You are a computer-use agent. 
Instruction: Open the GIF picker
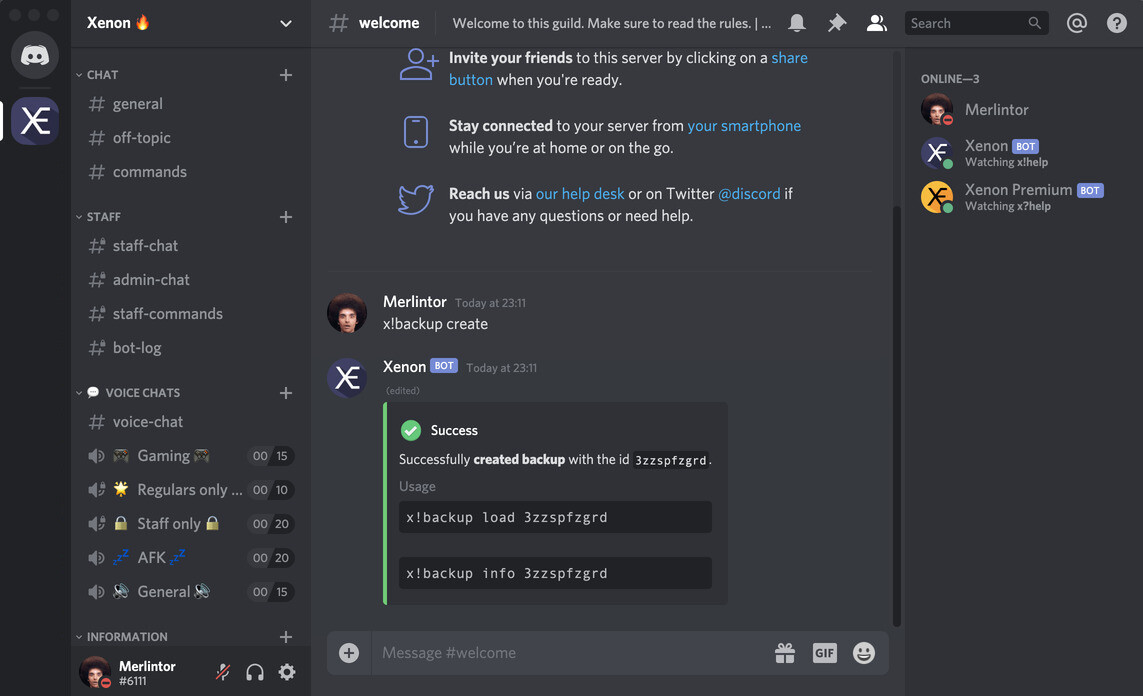click(x=824, y=652)
